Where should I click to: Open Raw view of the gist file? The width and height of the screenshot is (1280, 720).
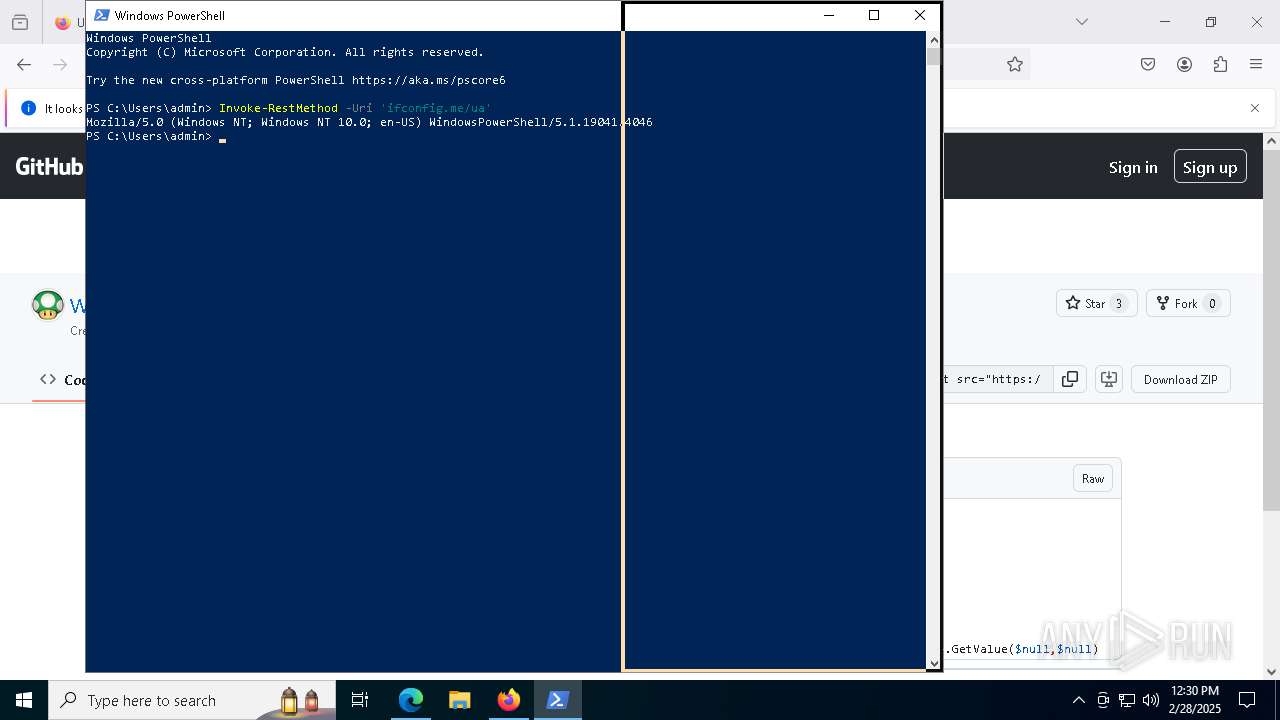click(1092, 478)
